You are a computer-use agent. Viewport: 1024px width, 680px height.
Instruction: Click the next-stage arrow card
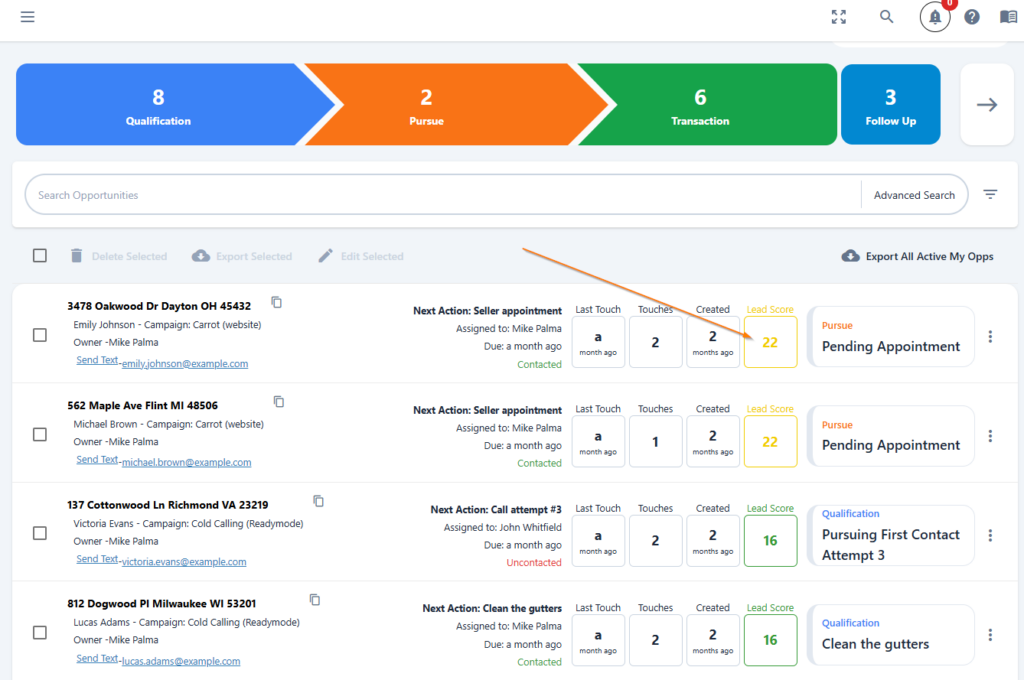(987, 105)
